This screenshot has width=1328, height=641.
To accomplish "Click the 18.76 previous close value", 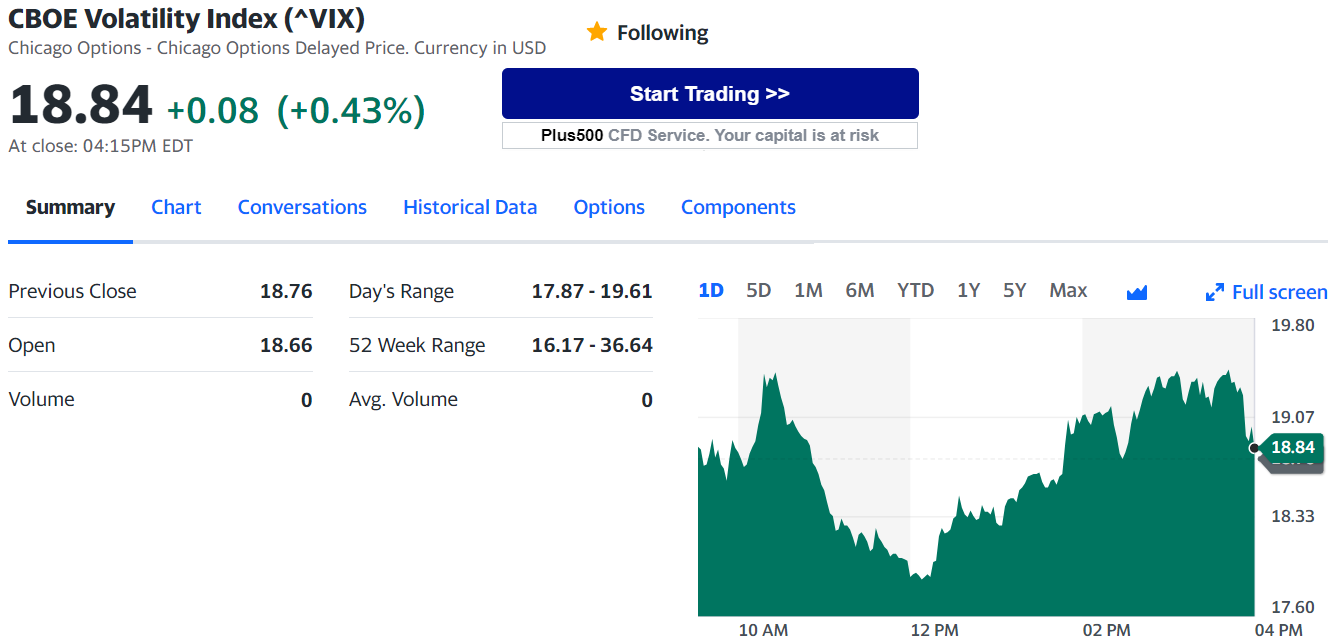I will point(286,291).
